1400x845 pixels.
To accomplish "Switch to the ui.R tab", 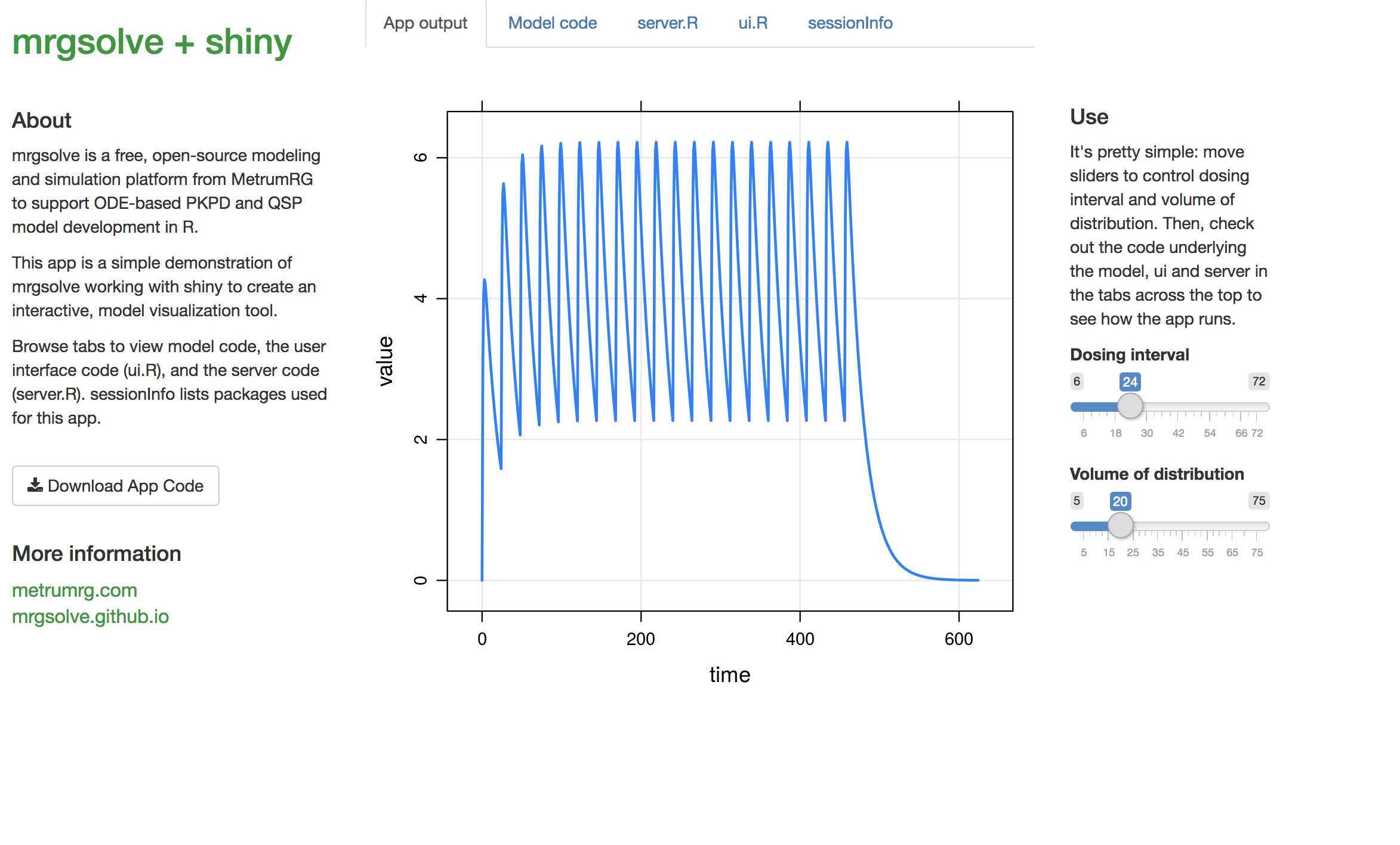I will (x=753, y=23).
